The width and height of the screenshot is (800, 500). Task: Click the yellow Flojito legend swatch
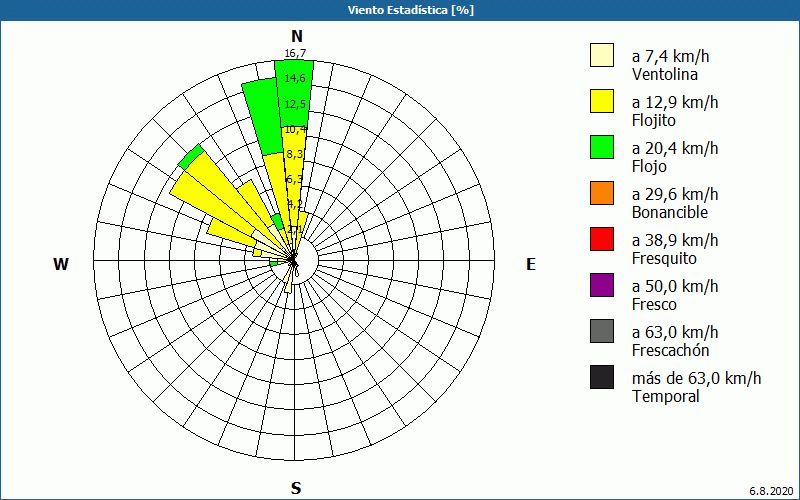[602, 101]
